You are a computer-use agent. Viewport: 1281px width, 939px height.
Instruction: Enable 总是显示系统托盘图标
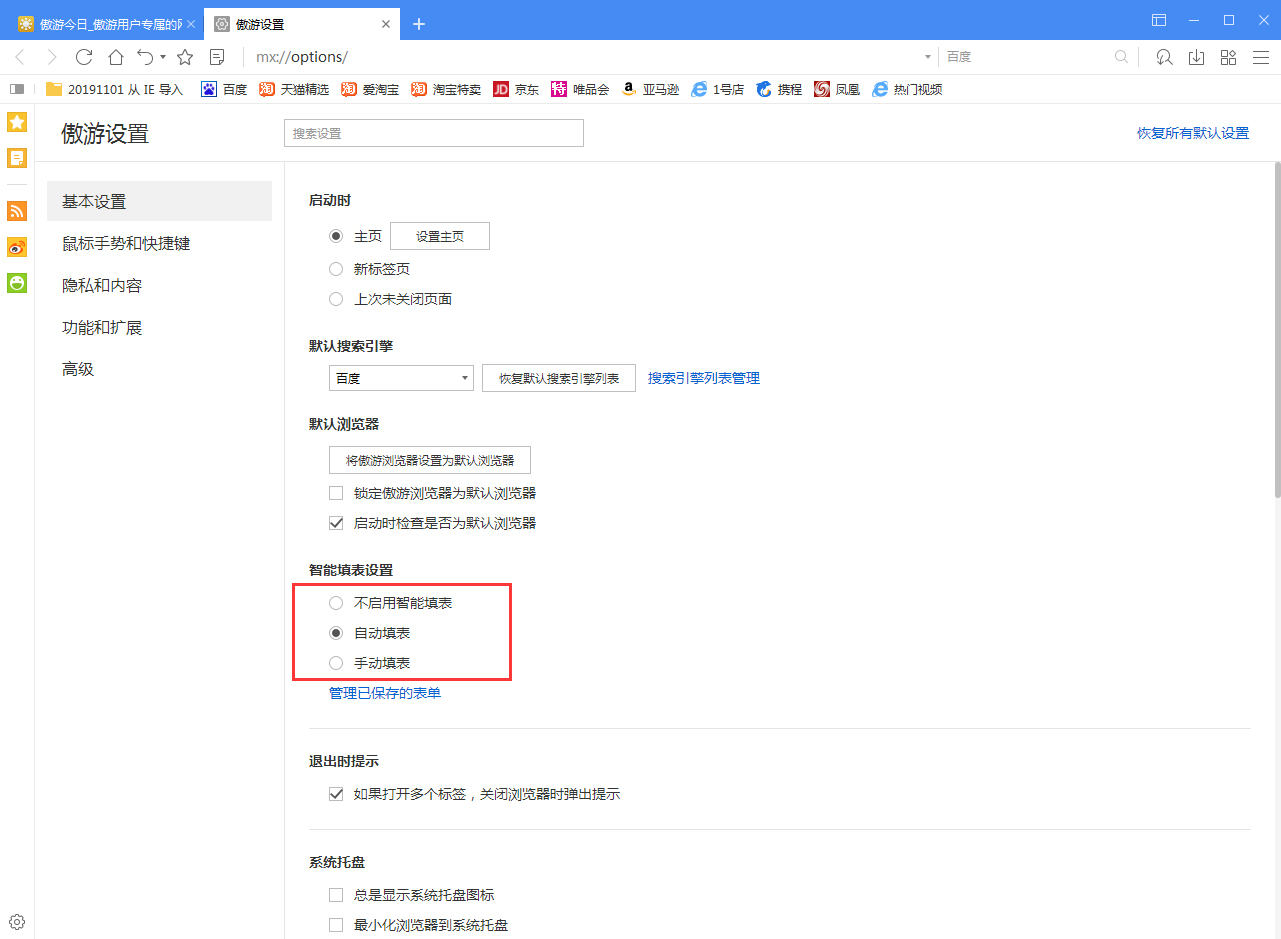[336, 894]
